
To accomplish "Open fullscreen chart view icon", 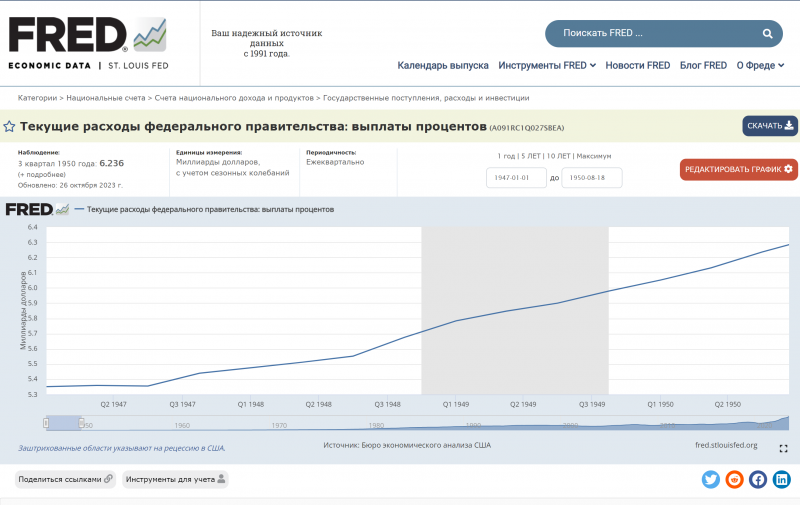I will click(x=783, y=449).
